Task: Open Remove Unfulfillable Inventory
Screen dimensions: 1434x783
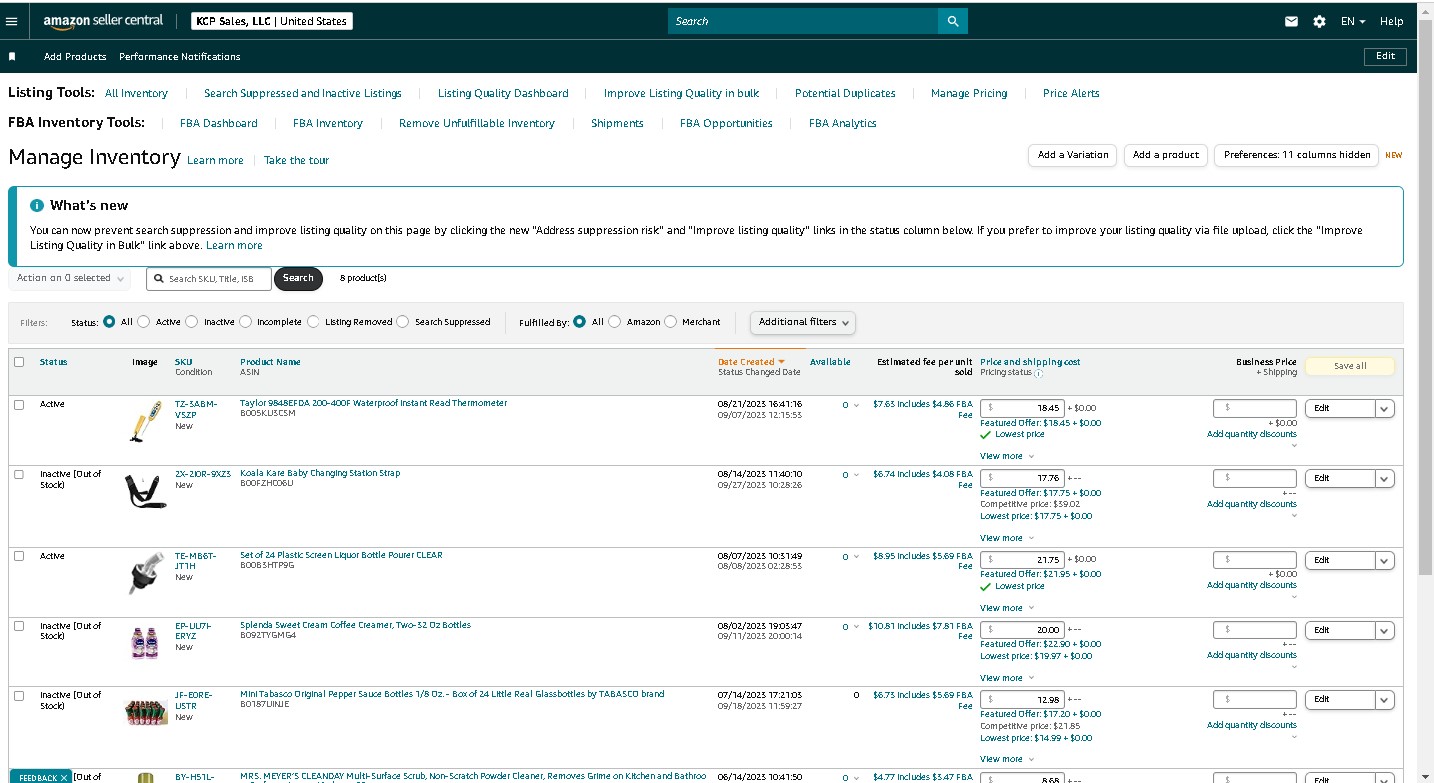Action: point(477,123)
